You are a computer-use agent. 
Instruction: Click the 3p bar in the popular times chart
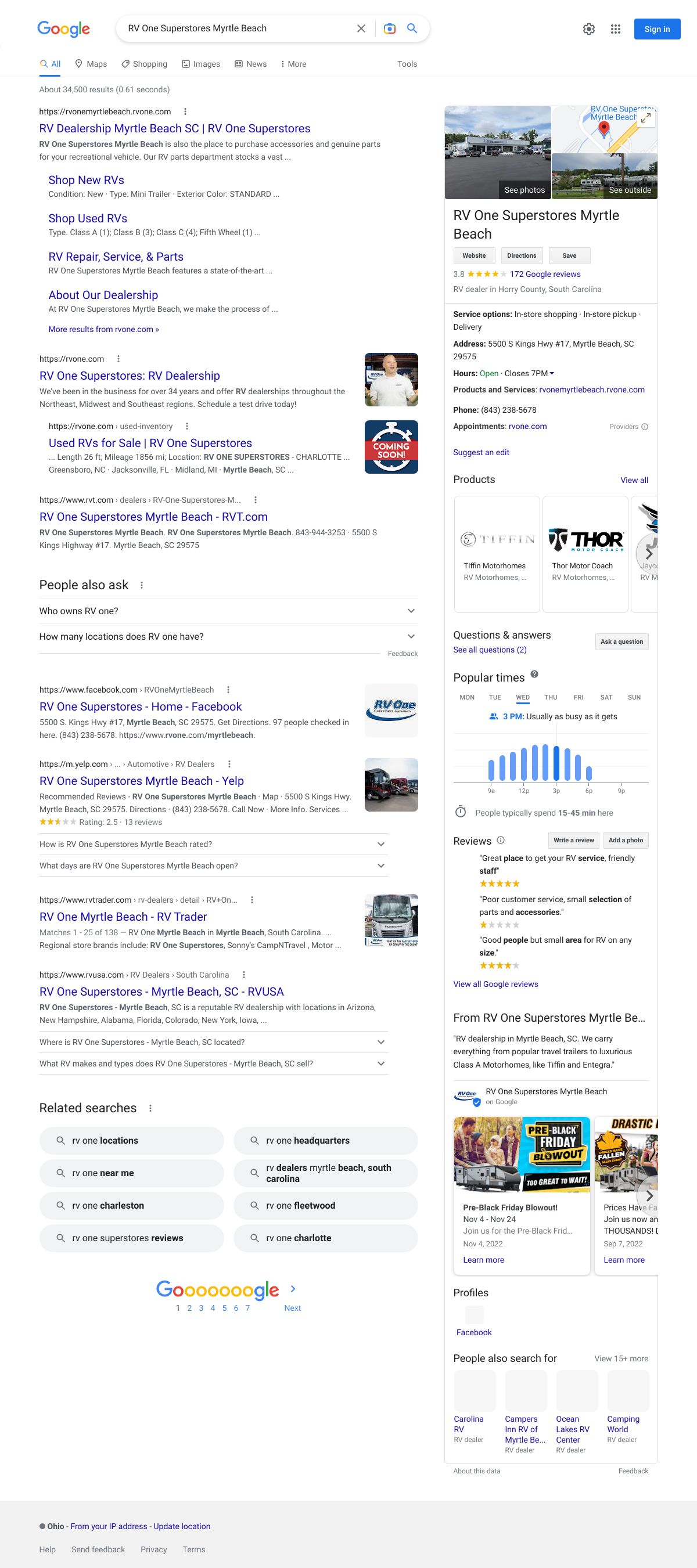tap(556, 763)
